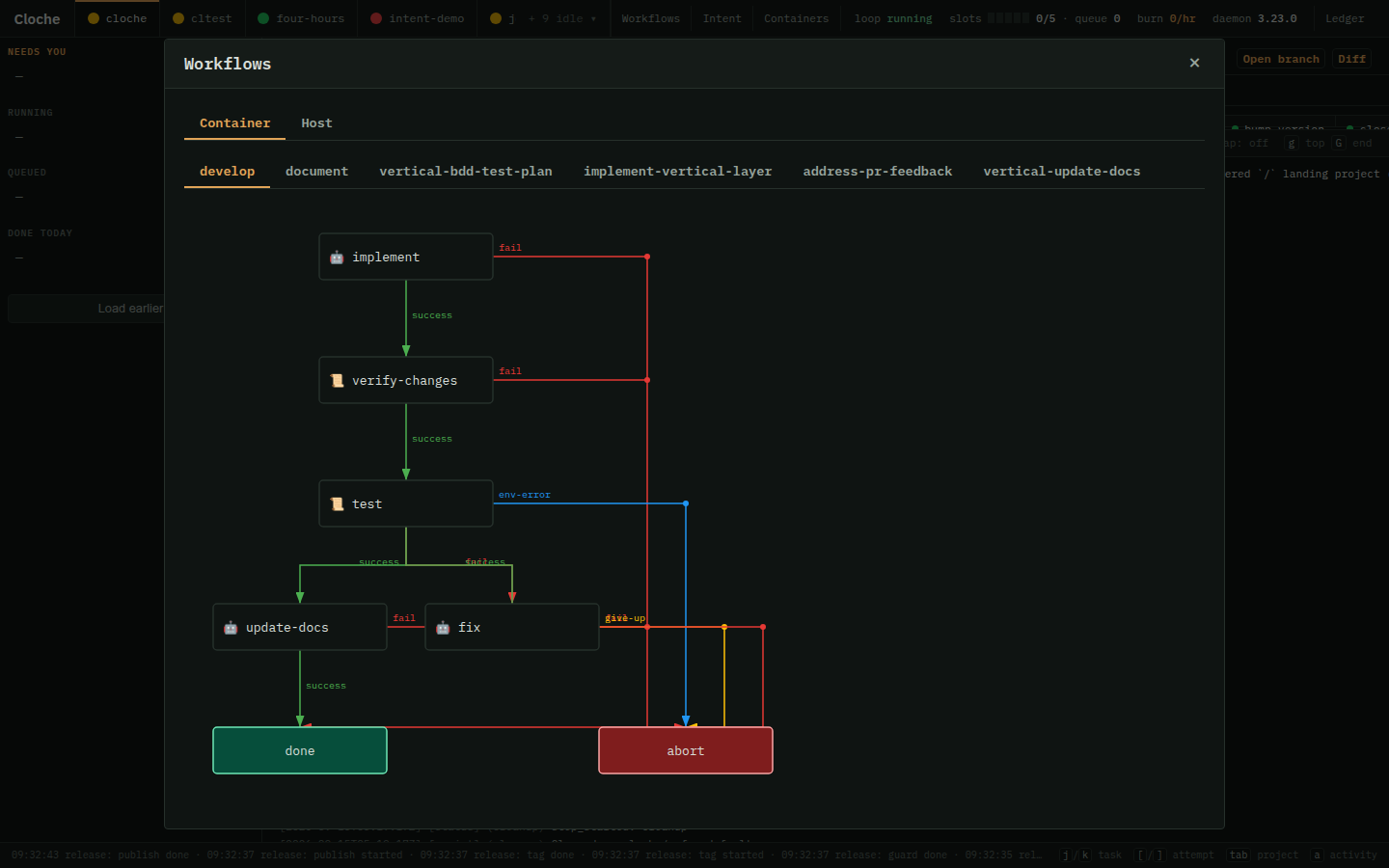Open Intent from the top bar

click(x=722, y=18)
